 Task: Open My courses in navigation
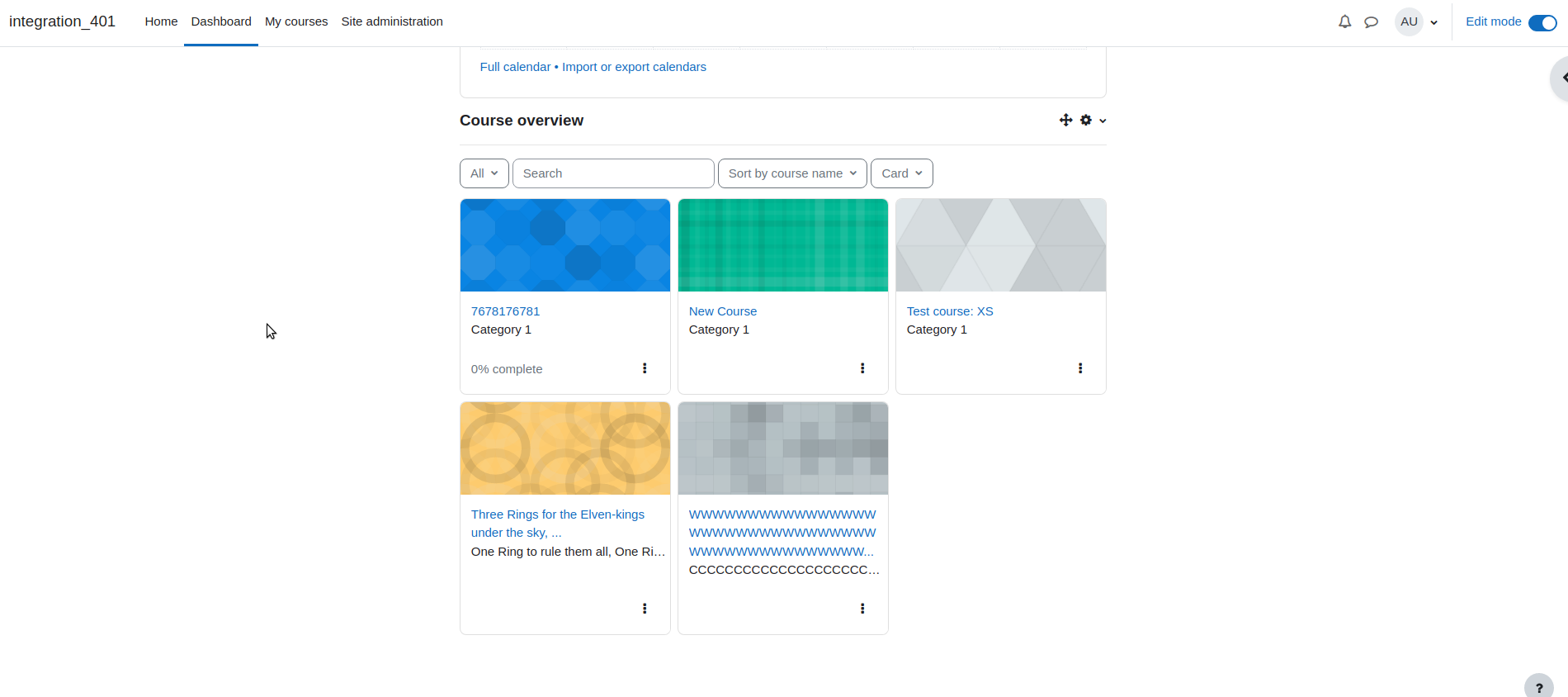[x=296, y=21]
